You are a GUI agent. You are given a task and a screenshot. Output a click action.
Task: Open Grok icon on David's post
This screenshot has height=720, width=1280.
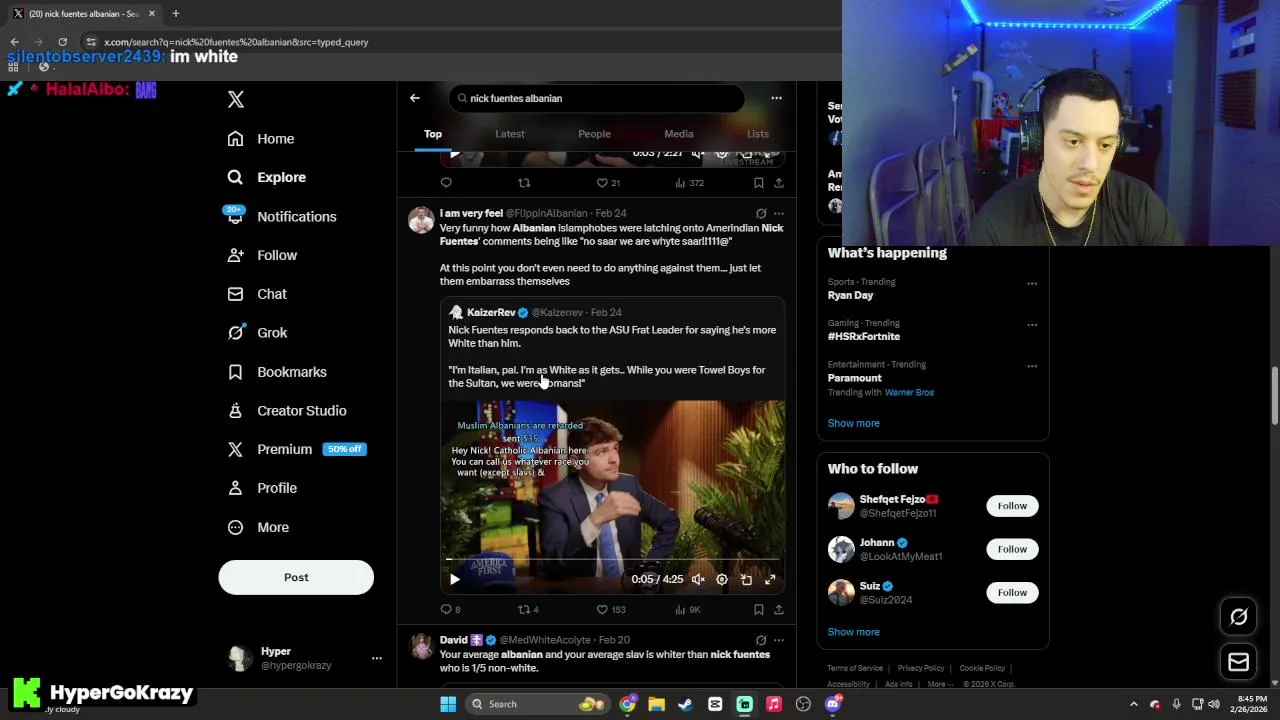(761, 640)
